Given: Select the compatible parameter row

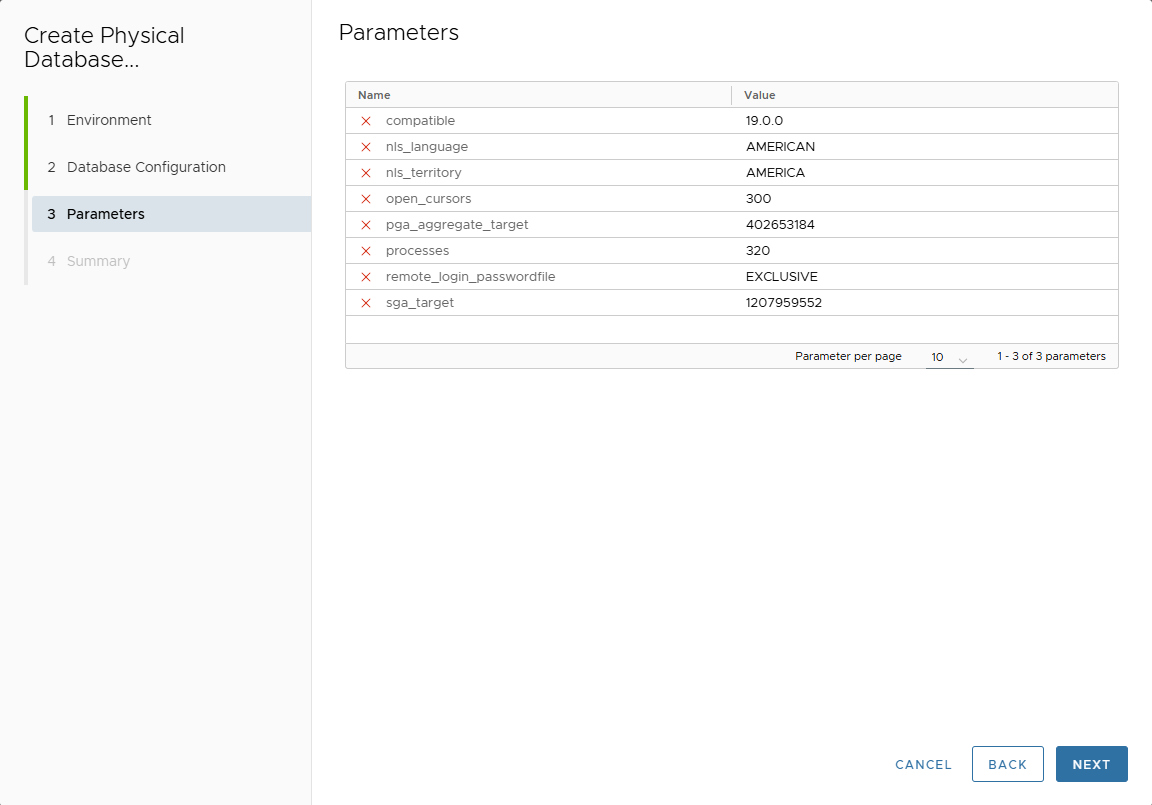Looking at the screenshot, I should (x=420, y=120).
